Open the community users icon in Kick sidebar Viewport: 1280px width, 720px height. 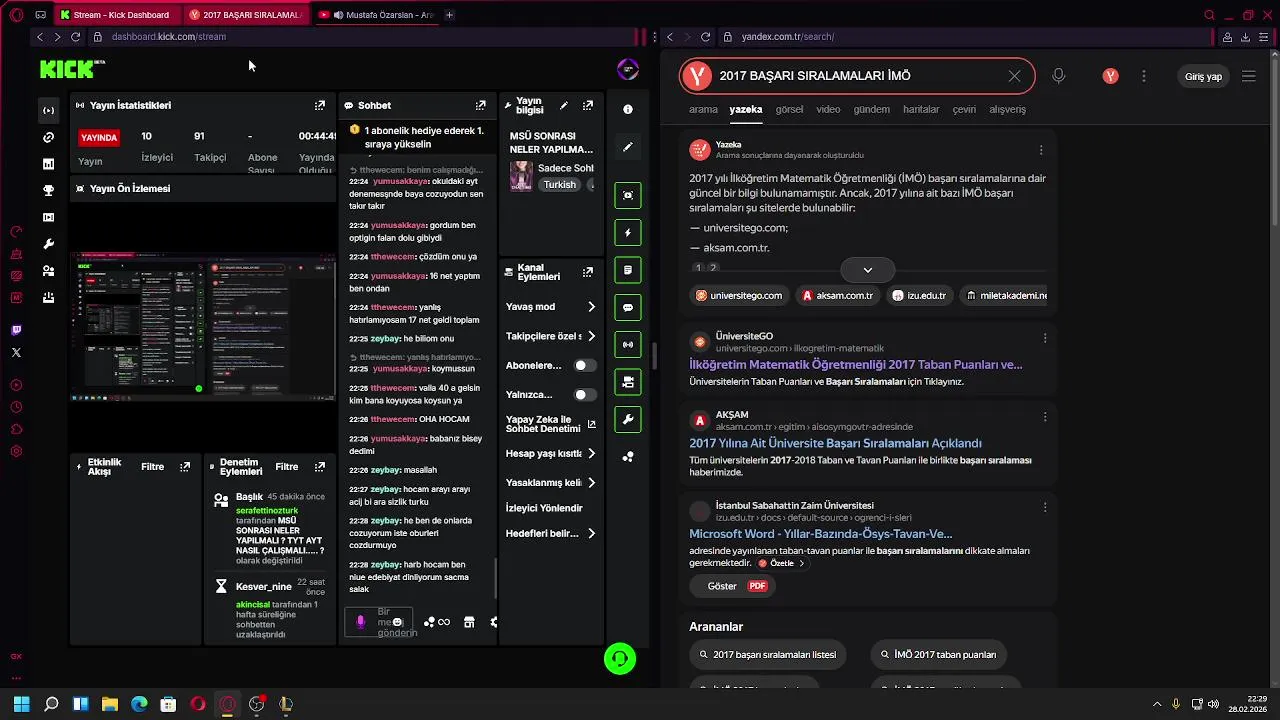click(47, 271)
